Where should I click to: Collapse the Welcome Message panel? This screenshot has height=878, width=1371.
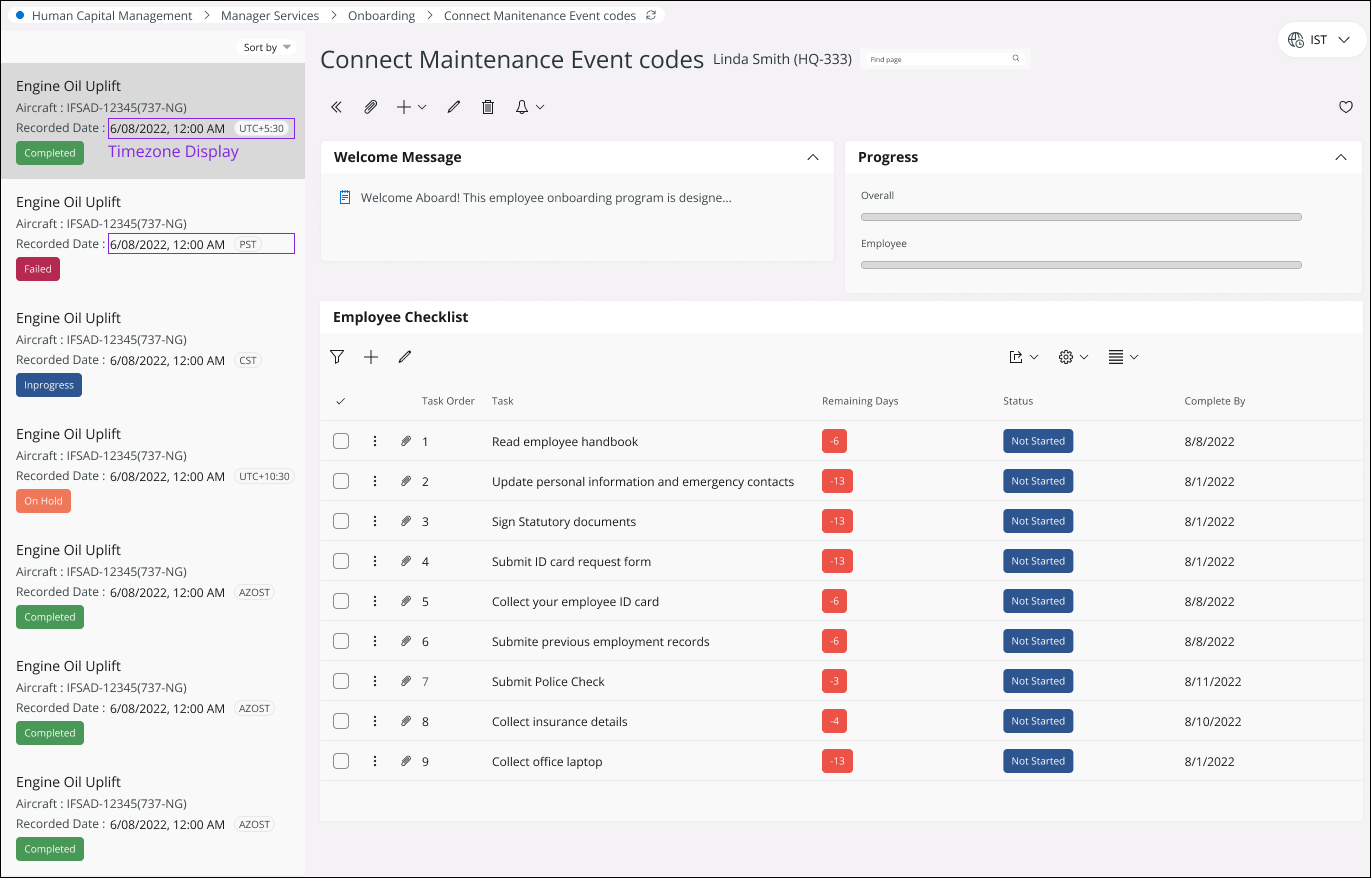813,157
